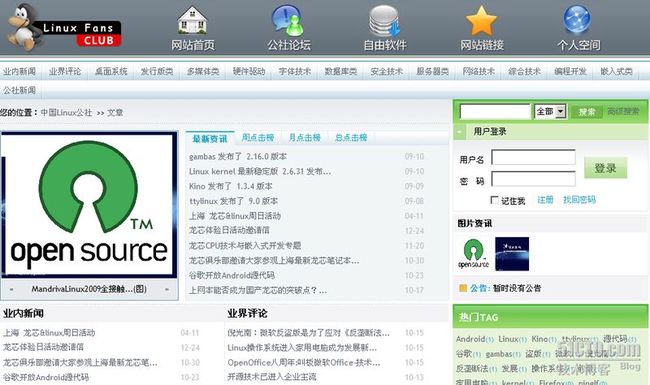Open the 安全技术 menu item
The image size is (650, 385).
(x=387, y=71)
